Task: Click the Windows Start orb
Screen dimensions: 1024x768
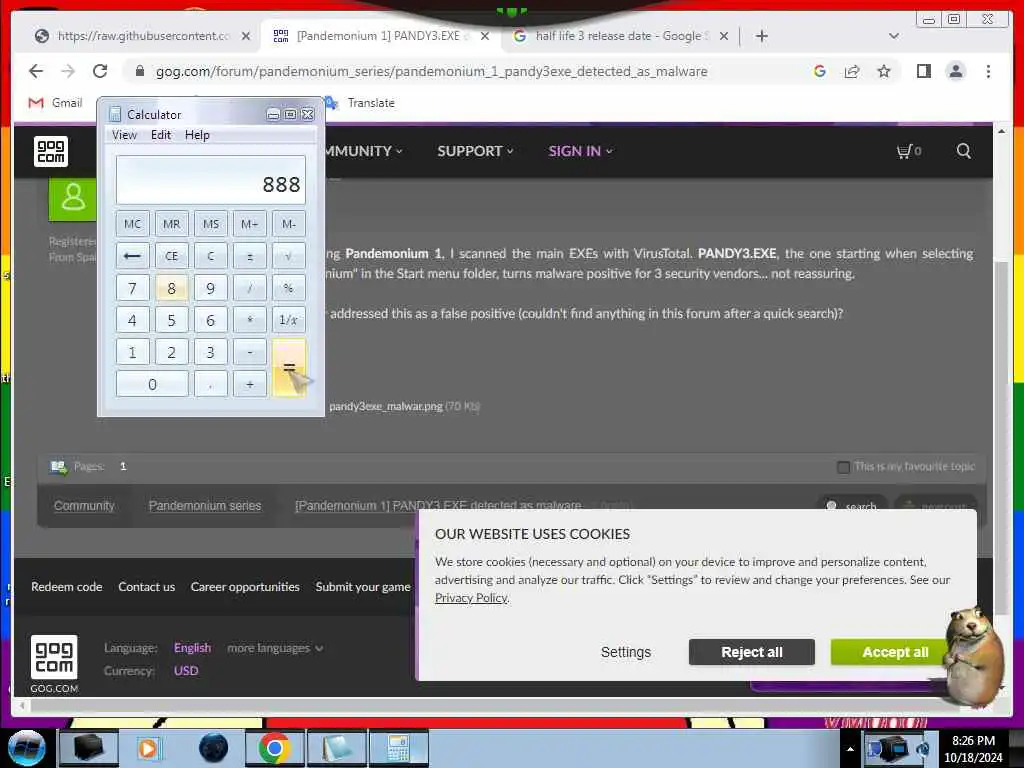Action: (26, 748)
